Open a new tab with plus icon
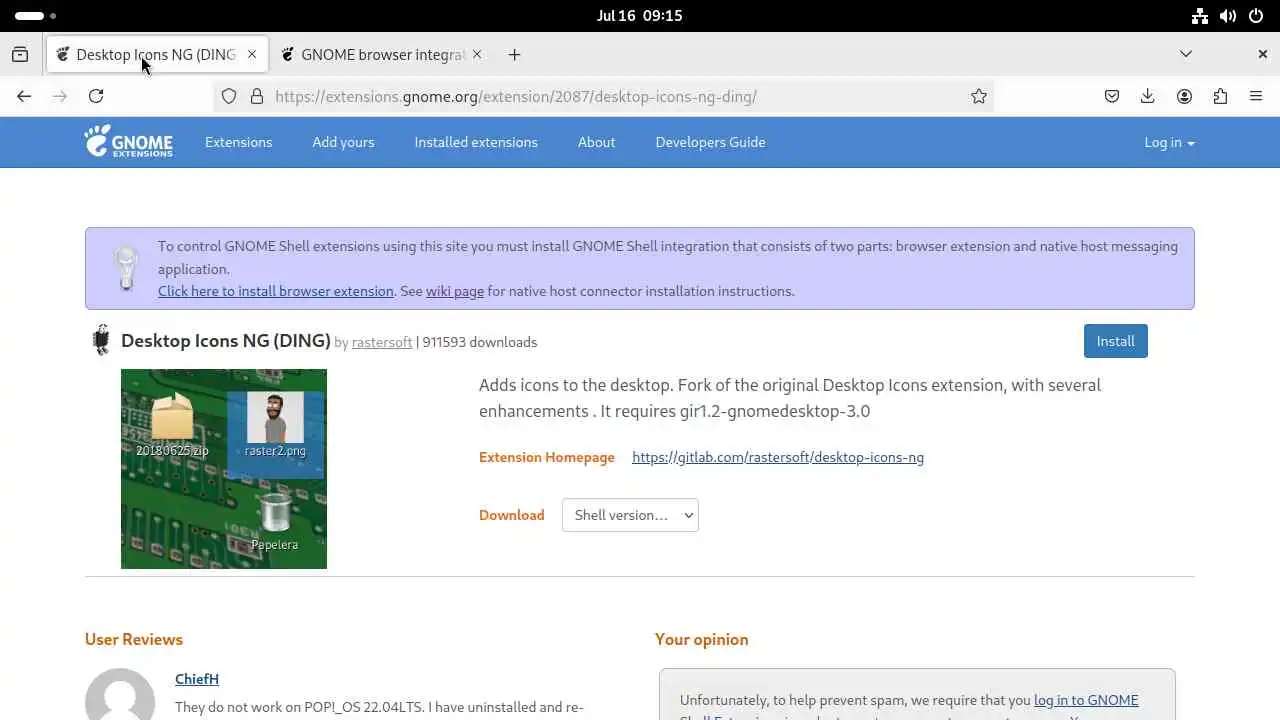 click(x=514, y=54)
